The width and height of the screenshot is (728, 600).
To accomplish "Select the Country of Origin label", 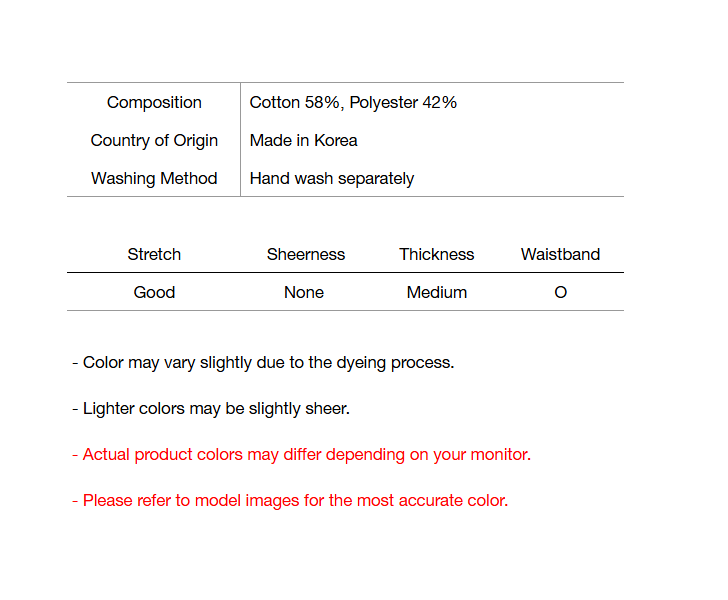I will point(154,140).
